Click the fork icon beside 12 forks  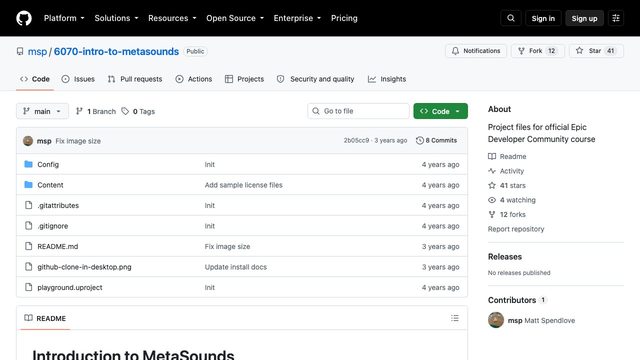492,215
